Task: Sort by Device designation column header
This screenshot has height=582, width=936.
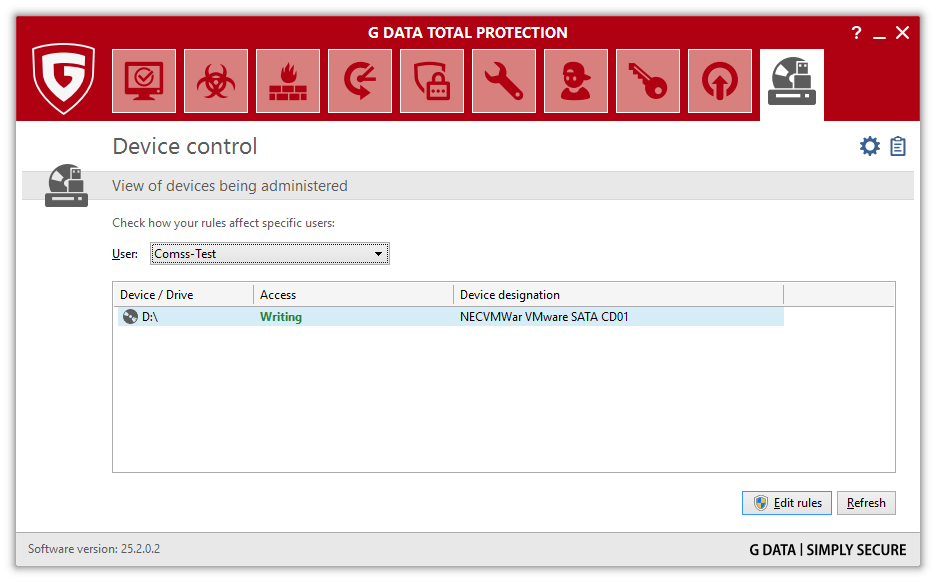Action: 618,295
